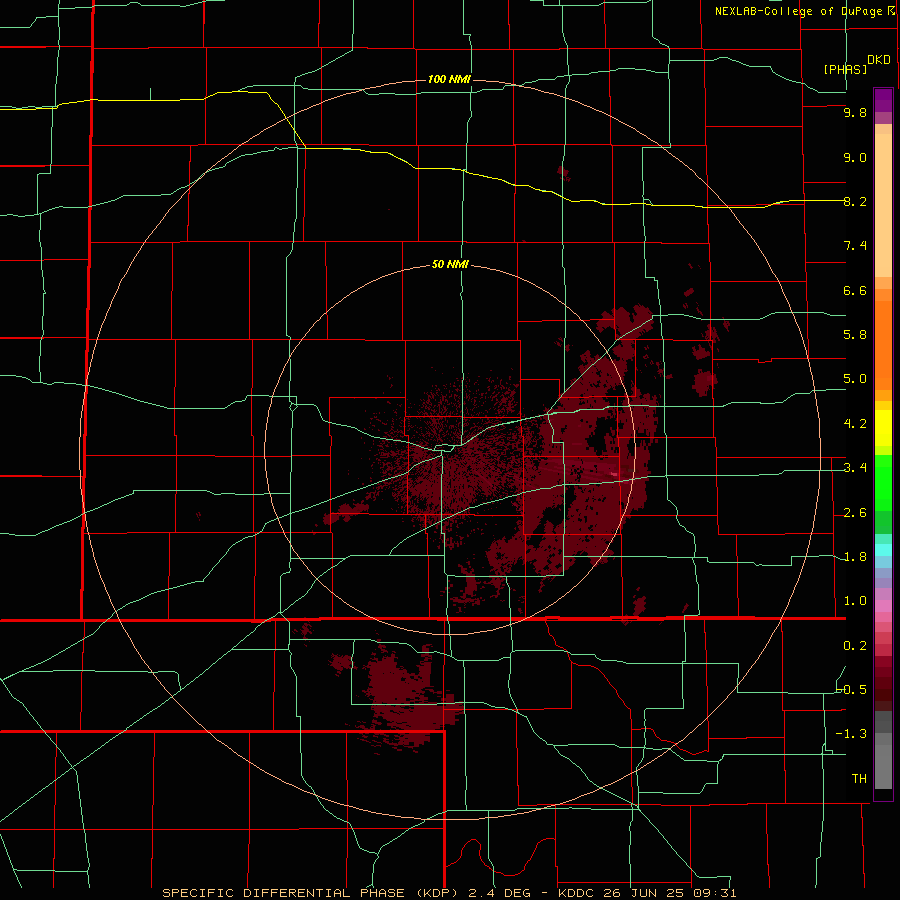Select the 1.0 scale value
Viewport: 900px width, 900px height.
tap(855, 601)
